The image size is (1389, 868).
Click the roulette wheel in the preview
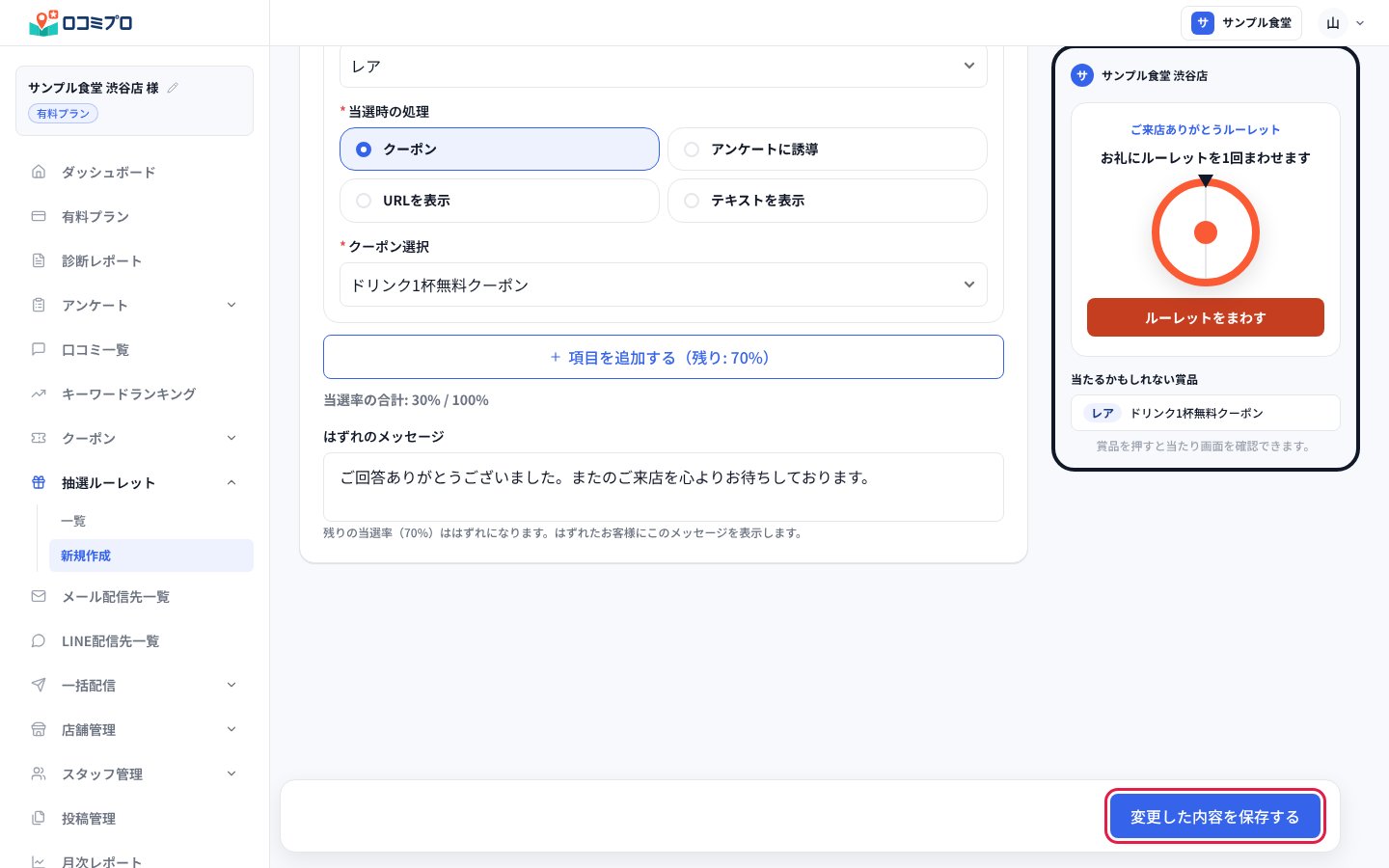coord(1206,232)
